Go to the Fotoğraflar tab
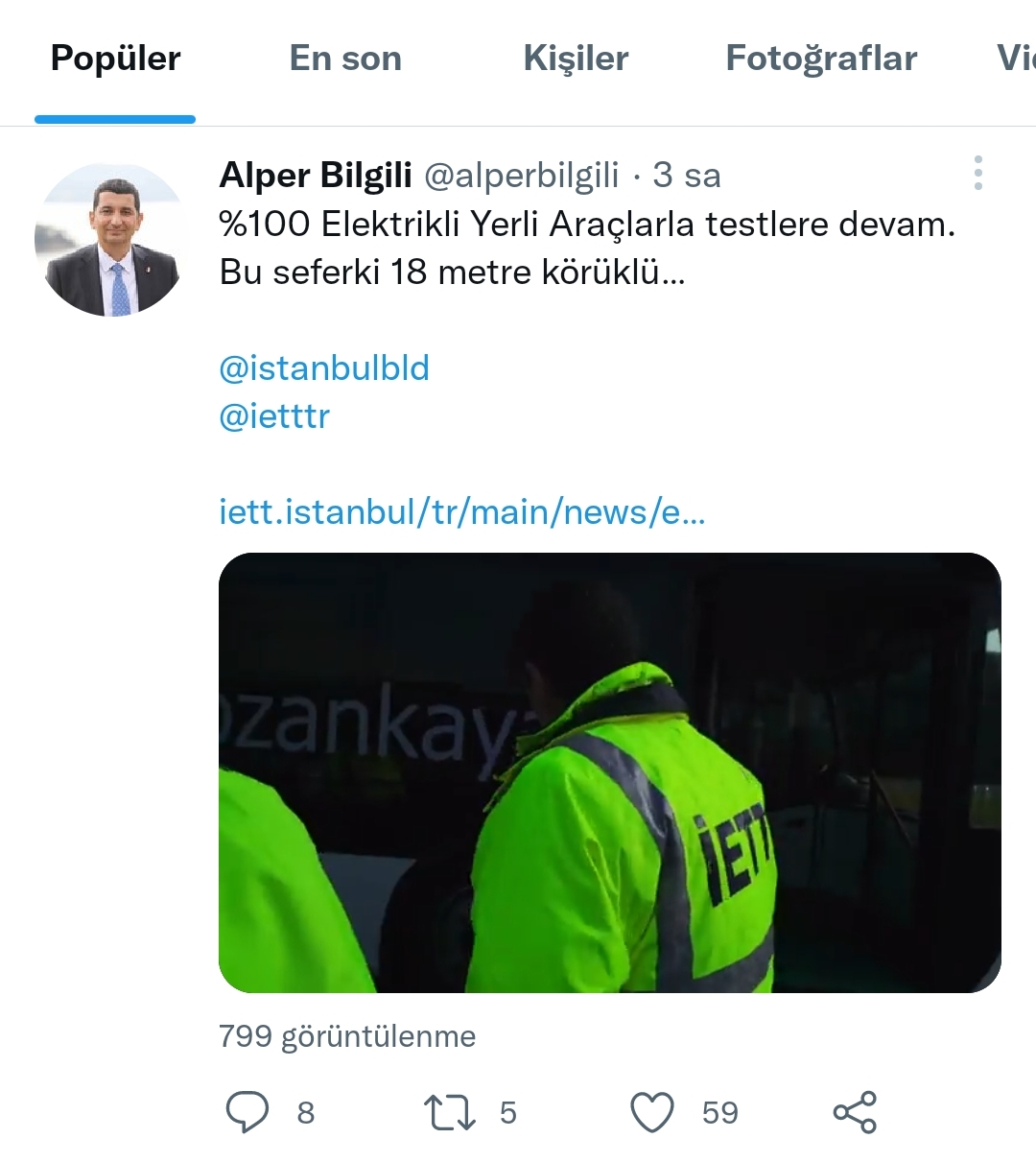Screen dimensions: 1036x1162 [x=821, y=59]
